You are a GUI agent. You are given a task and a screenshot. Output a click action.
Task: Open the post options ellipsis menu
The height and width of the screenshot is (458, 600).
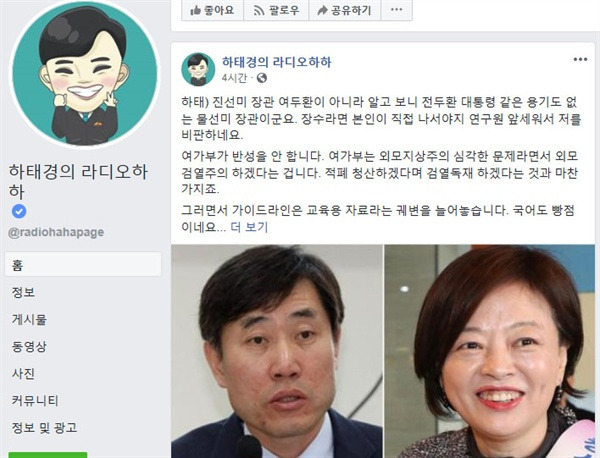(x=580, y=59)
